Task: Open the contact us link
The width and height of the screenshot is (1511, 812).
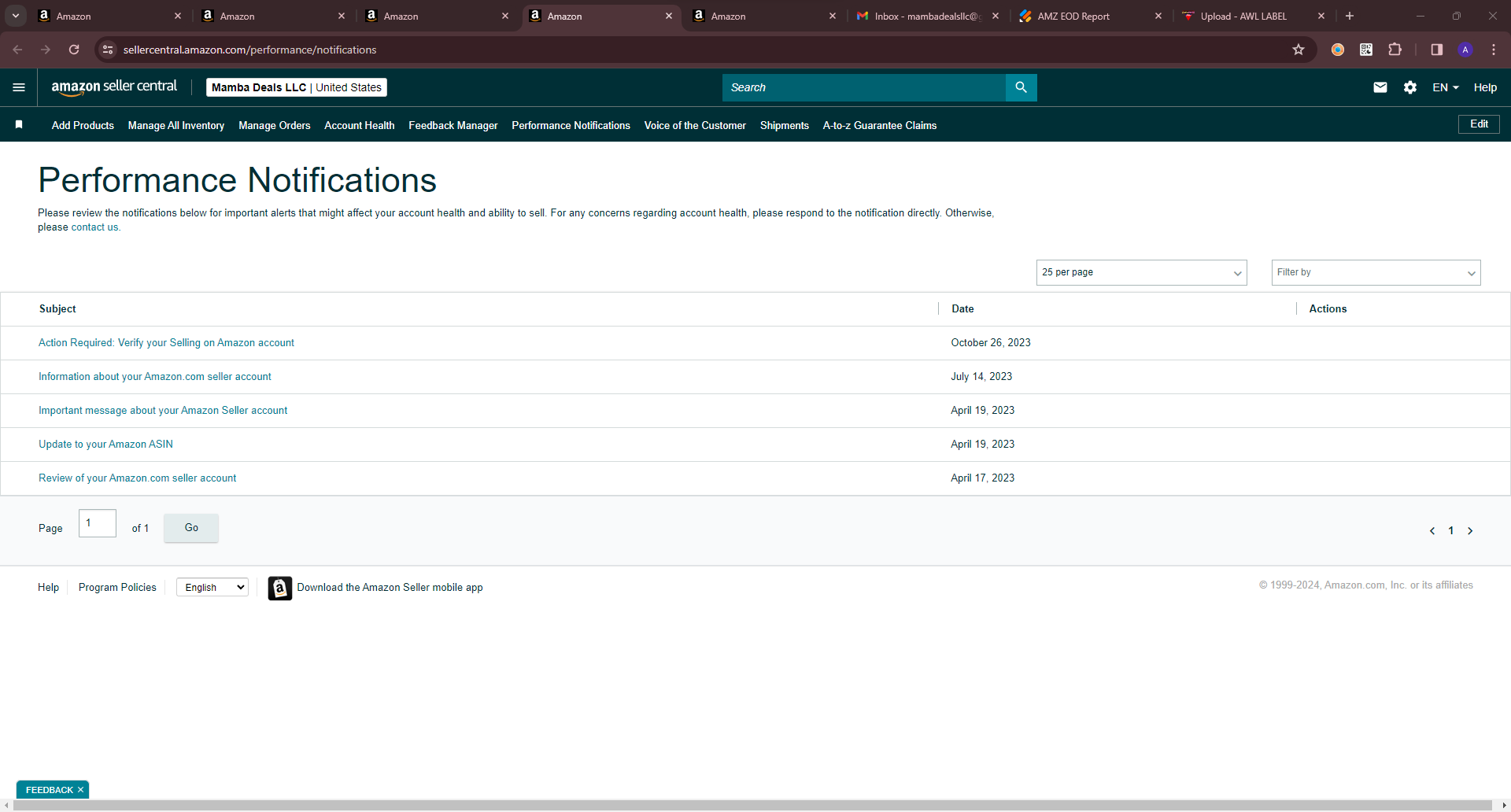Action: tap(94, 227)
